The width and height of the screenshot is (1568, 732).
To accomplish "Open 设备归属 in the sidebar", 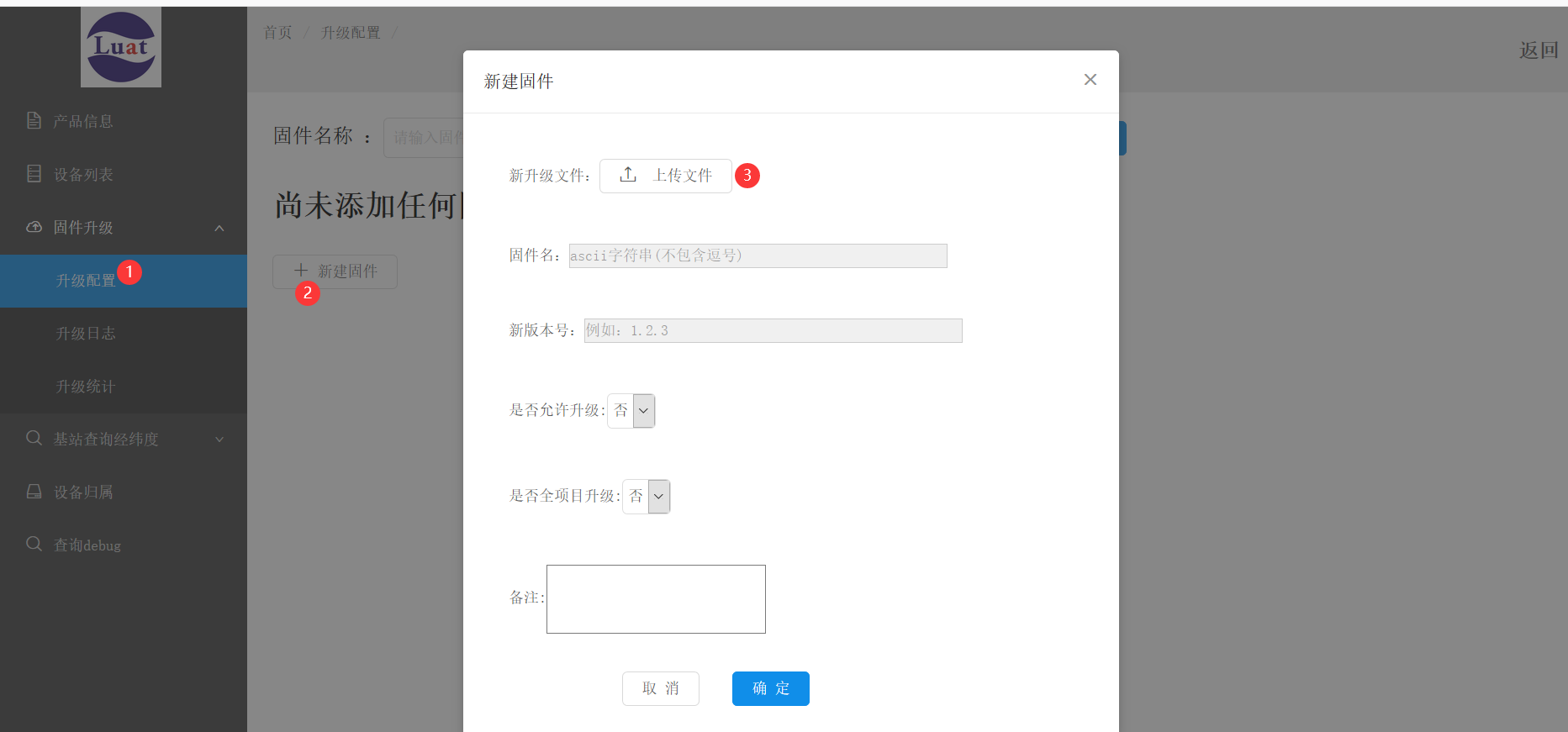I will point(124,492).
